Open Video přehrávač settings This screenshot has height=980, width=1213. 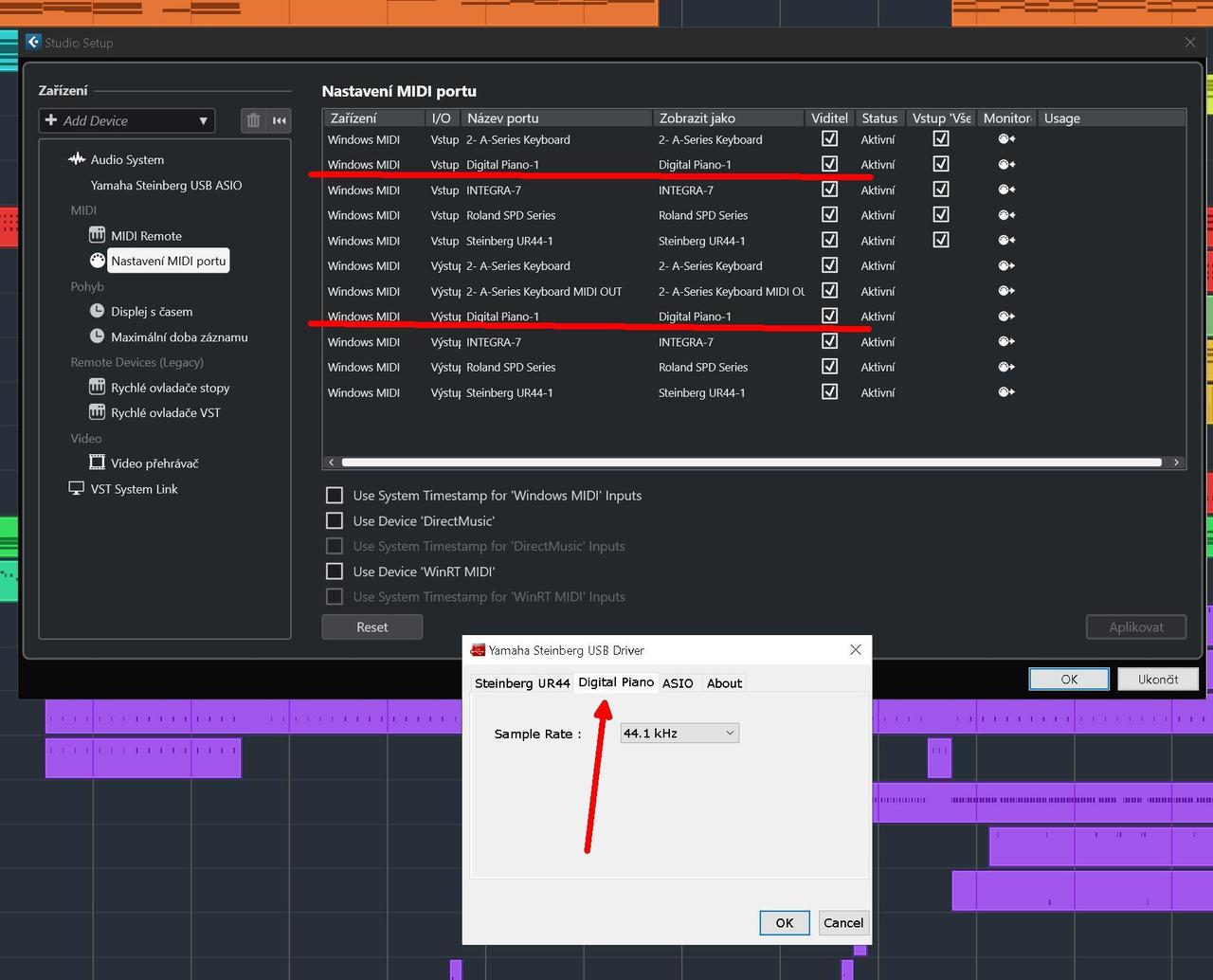coord(154,463)
